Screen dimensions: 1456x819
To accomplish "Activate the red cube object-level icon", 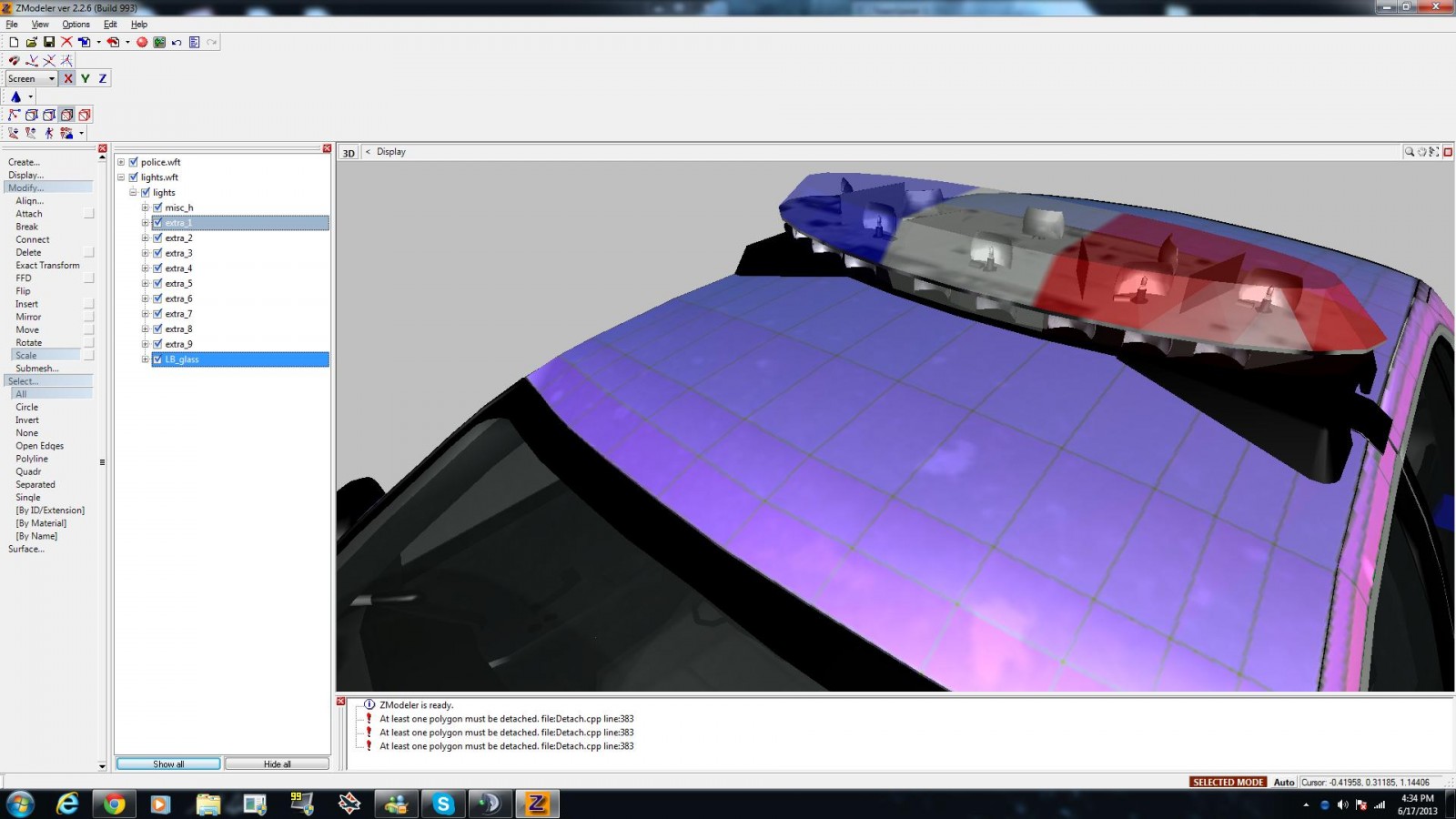I will [85, 115].
